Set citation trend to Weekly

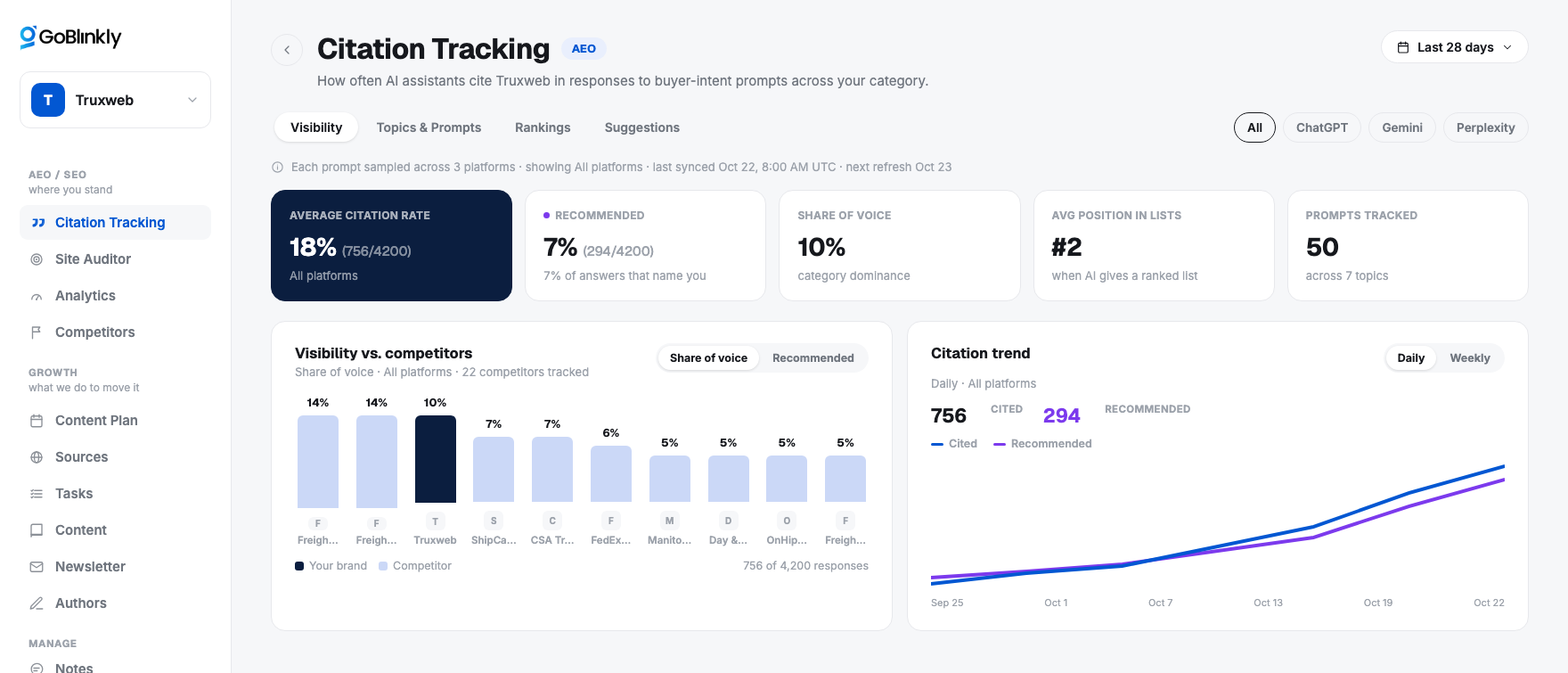[1469, 358]
